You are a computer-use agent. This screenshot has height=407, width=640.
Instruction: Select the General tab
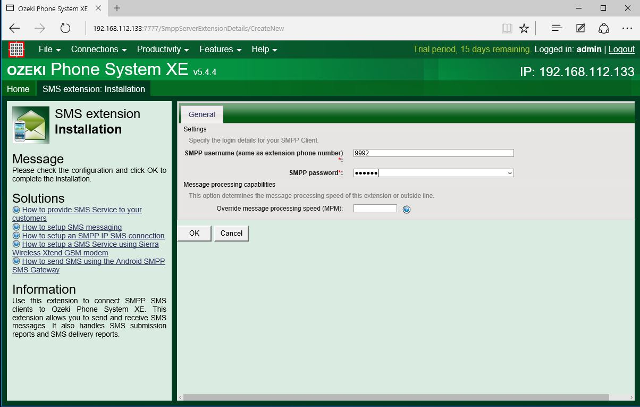(202, 114)
